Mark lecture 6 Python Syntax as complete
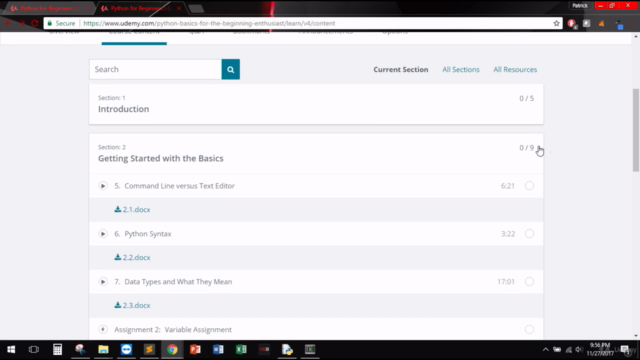Image resolution: width=640 pixels, height=360 pixels. pyautogui.click(x=529, y=234)
